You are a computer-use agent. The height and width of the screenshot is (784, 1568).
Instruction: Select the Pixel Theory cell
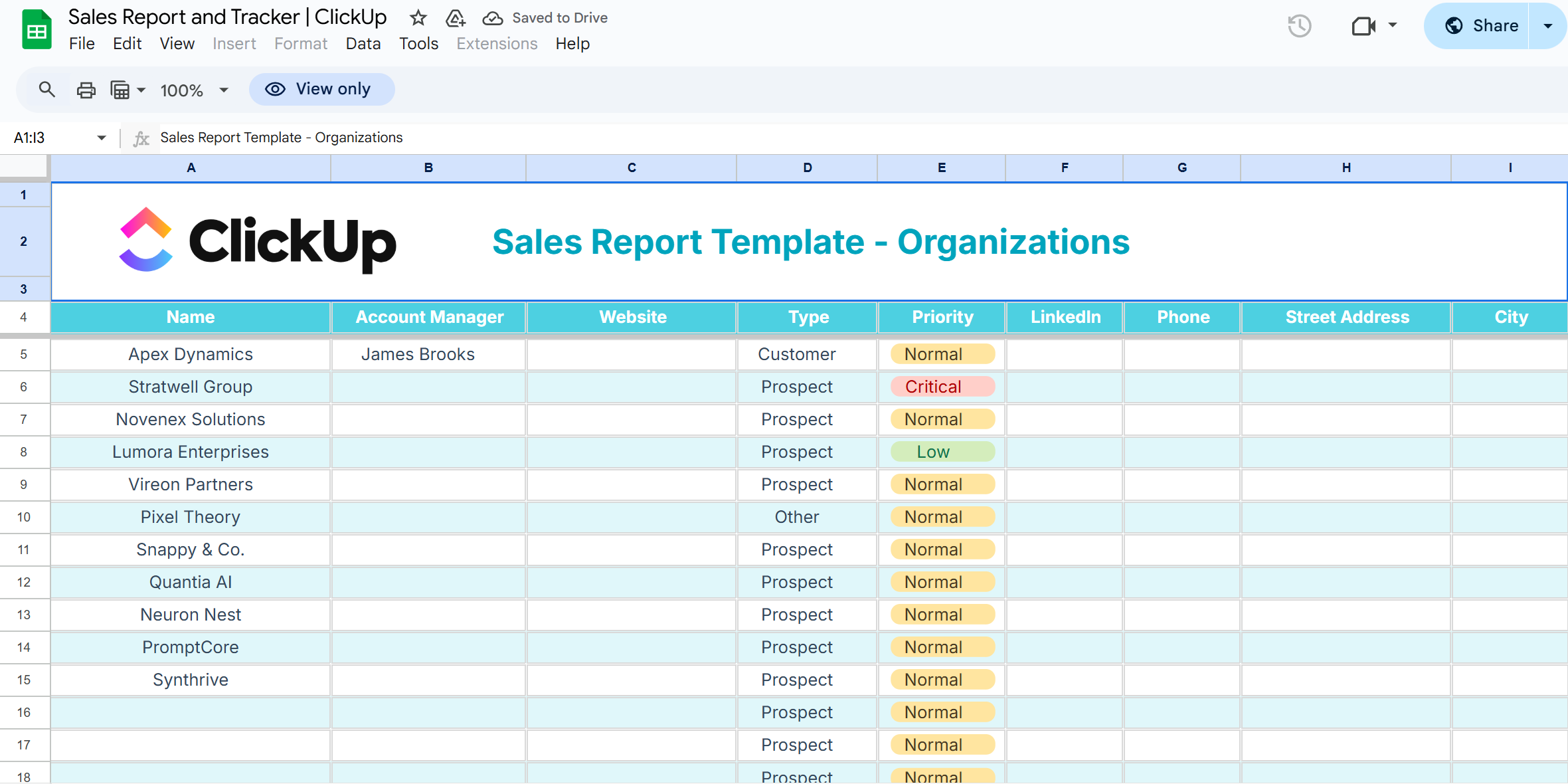coord(191,517)
